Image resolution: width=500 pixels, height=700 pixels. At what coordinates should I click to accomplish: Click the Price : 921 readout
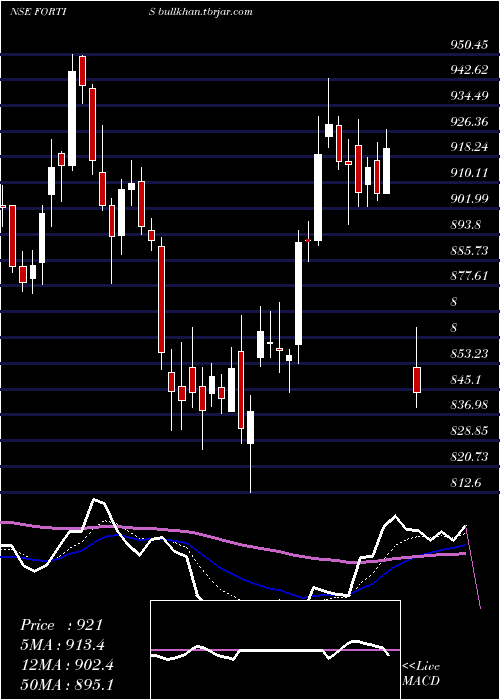(x=62, y=625)
